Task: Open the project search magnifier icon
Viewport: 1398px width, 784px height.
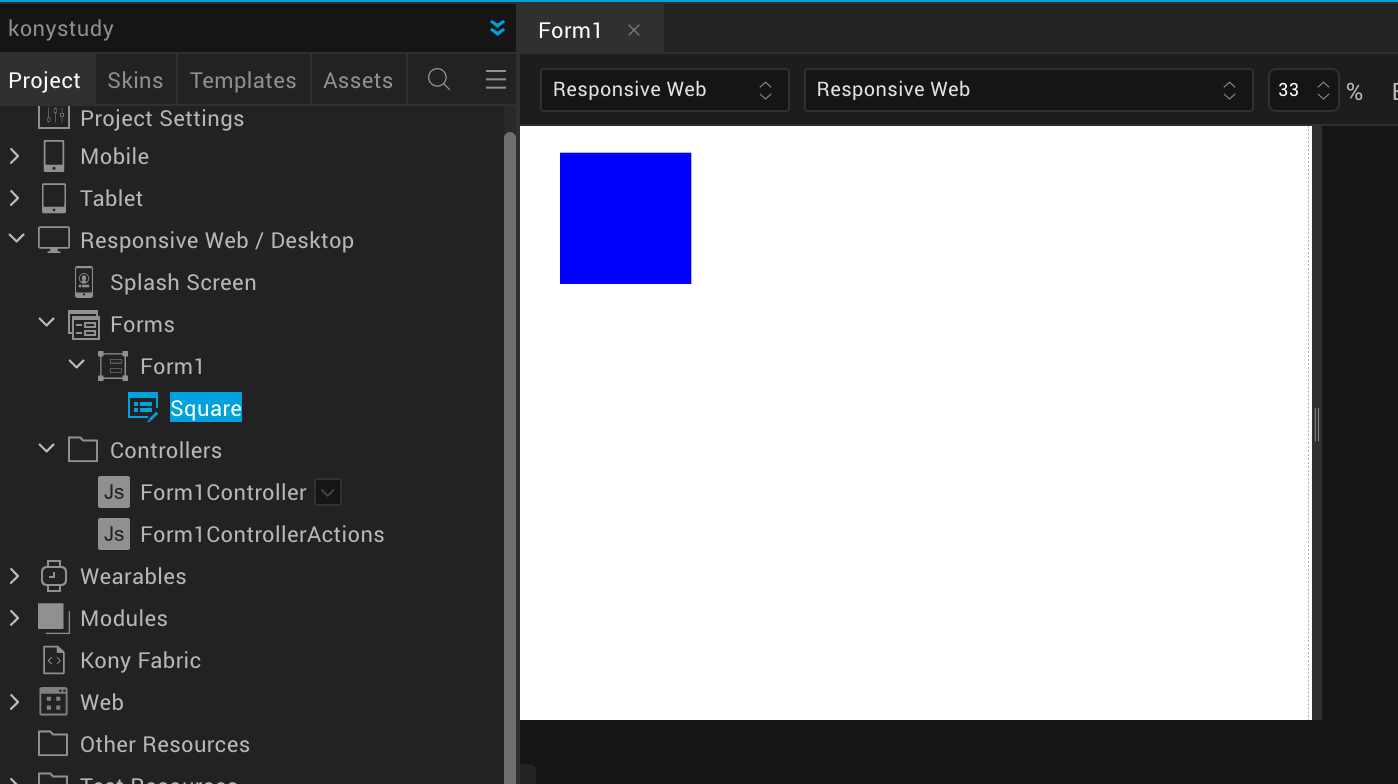Action: click(439, 80)
